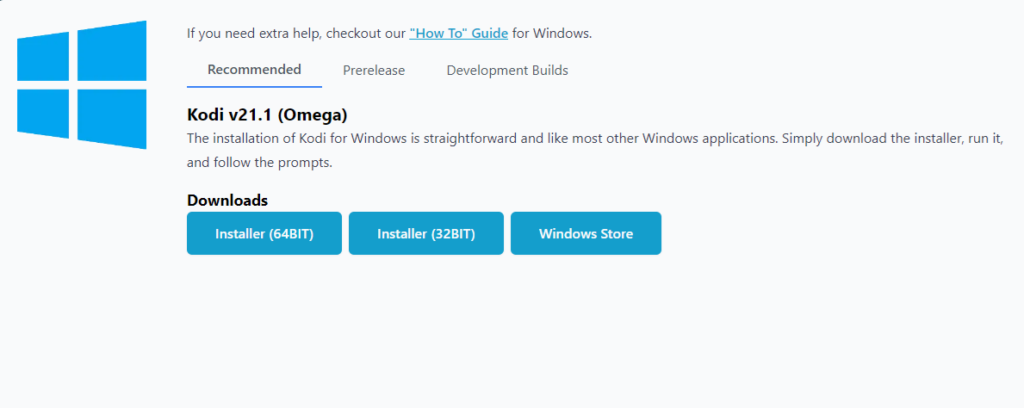Viewport: 1024px width, 408px height.
Task: Click the top-right pane of the Windows logo
Action: [x=111, y=51]
